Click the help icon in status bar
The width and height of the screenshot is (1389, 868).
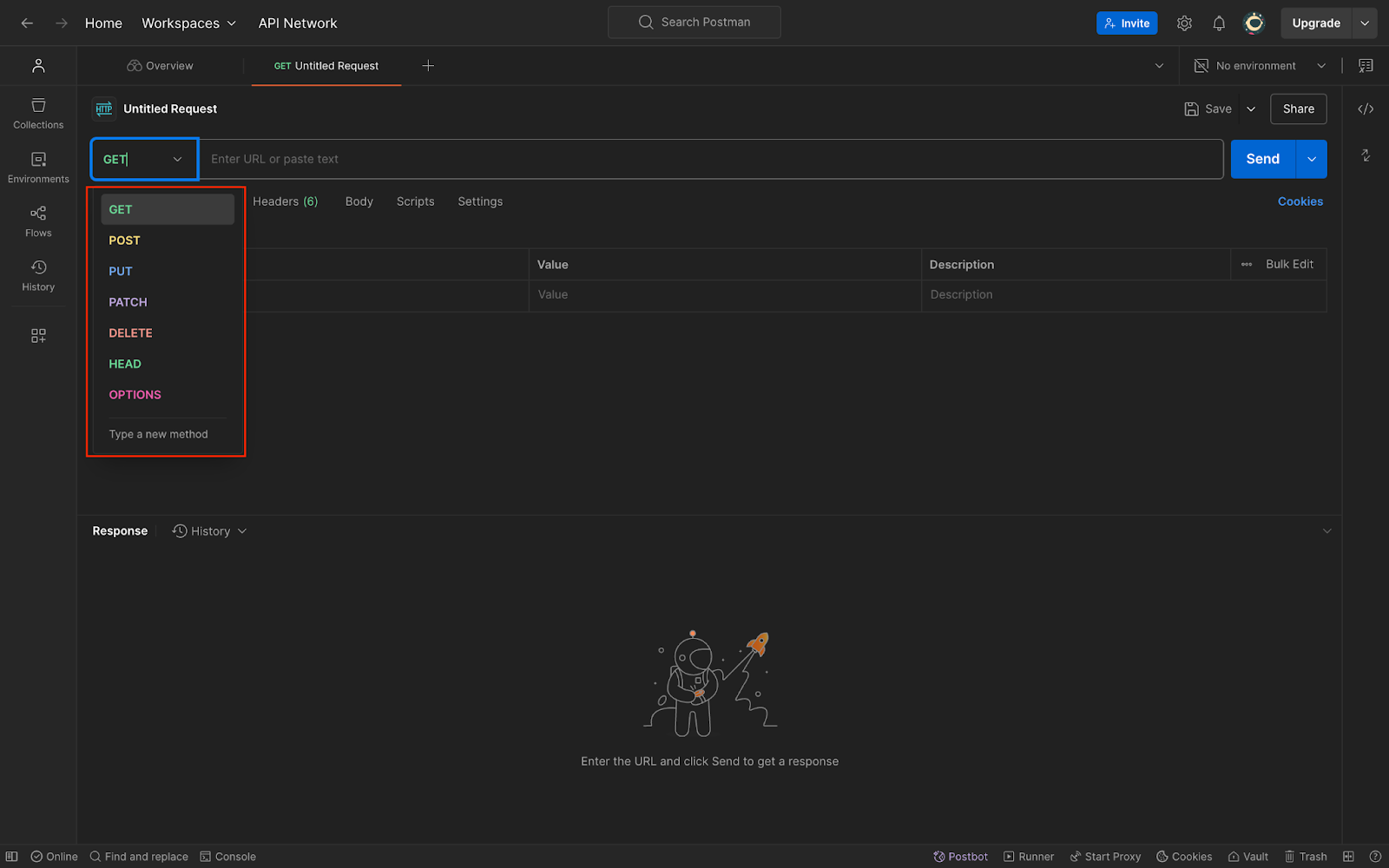click(1375, 857)
